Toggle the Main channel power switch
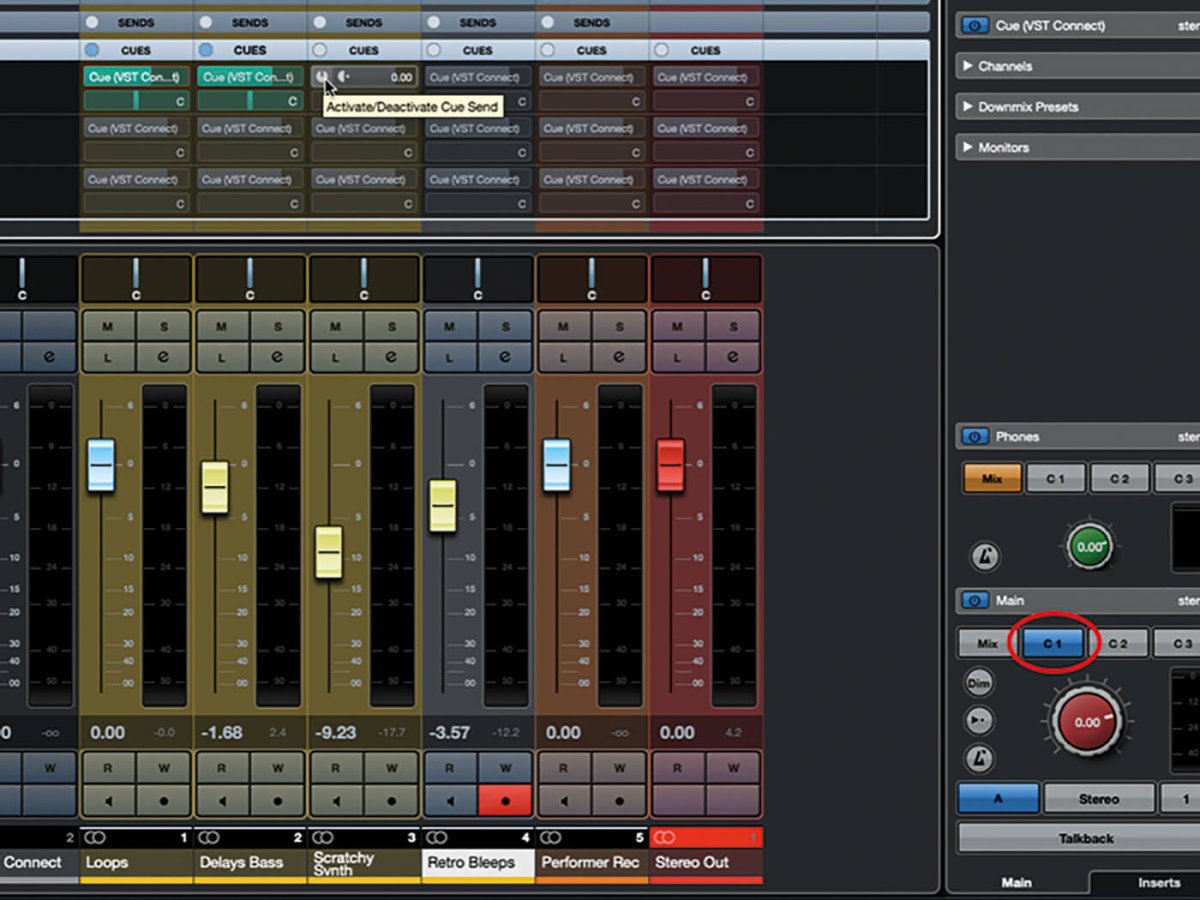 (974, 600)
